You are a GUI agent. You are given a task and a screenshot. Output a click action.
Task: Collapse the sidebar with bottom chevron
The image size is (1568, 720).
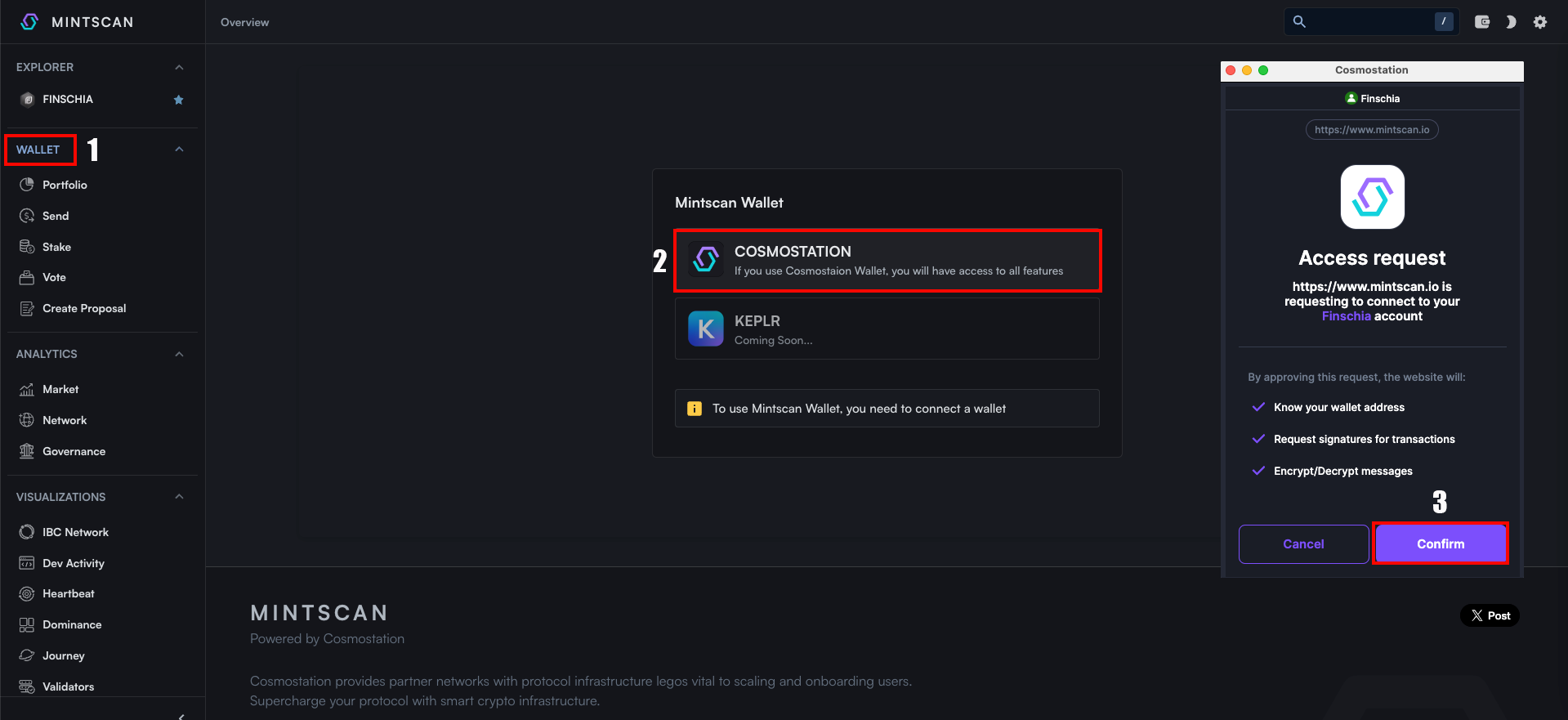click(181, 716)
